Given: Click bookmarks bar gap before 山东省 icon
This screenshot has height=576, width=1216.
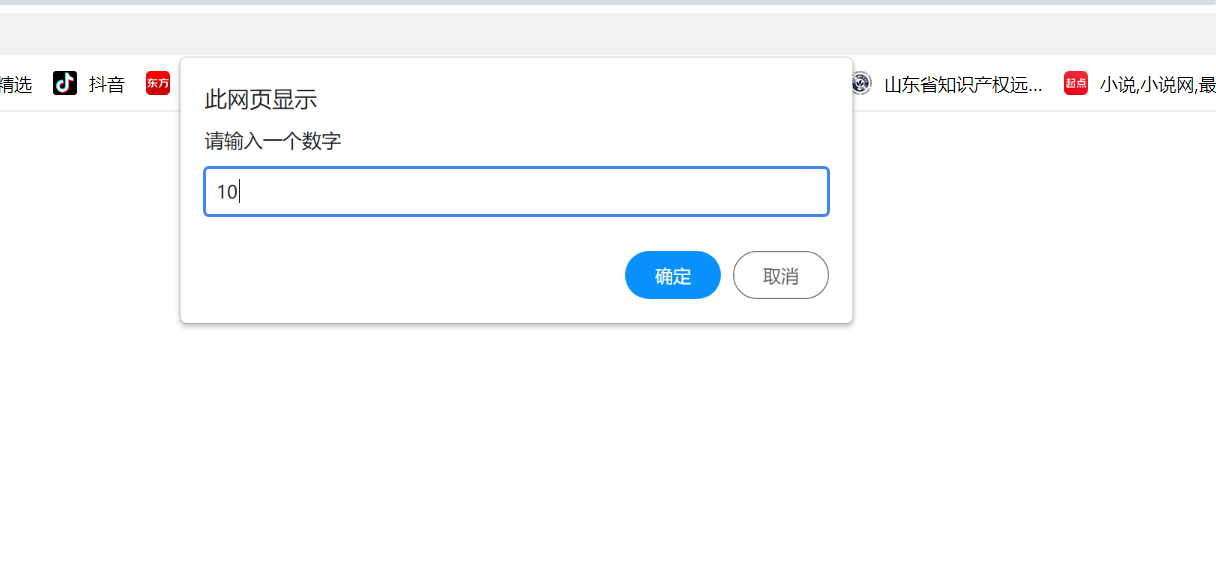Looking at the screenshot, I should pyautogui.click(x=845, y=85).
